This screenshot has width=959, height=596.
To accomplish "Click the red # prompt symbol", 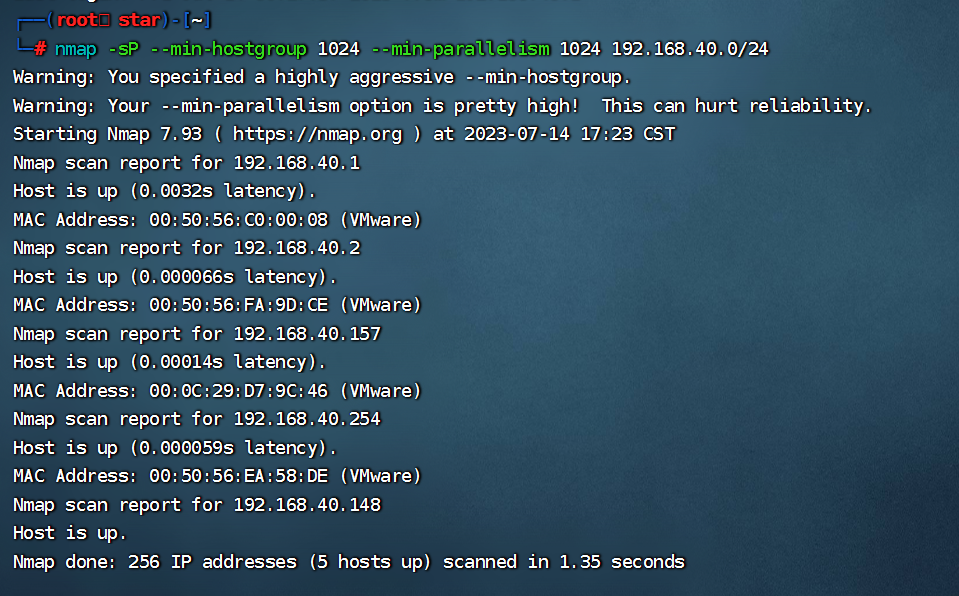I will [x=40, y=48].
